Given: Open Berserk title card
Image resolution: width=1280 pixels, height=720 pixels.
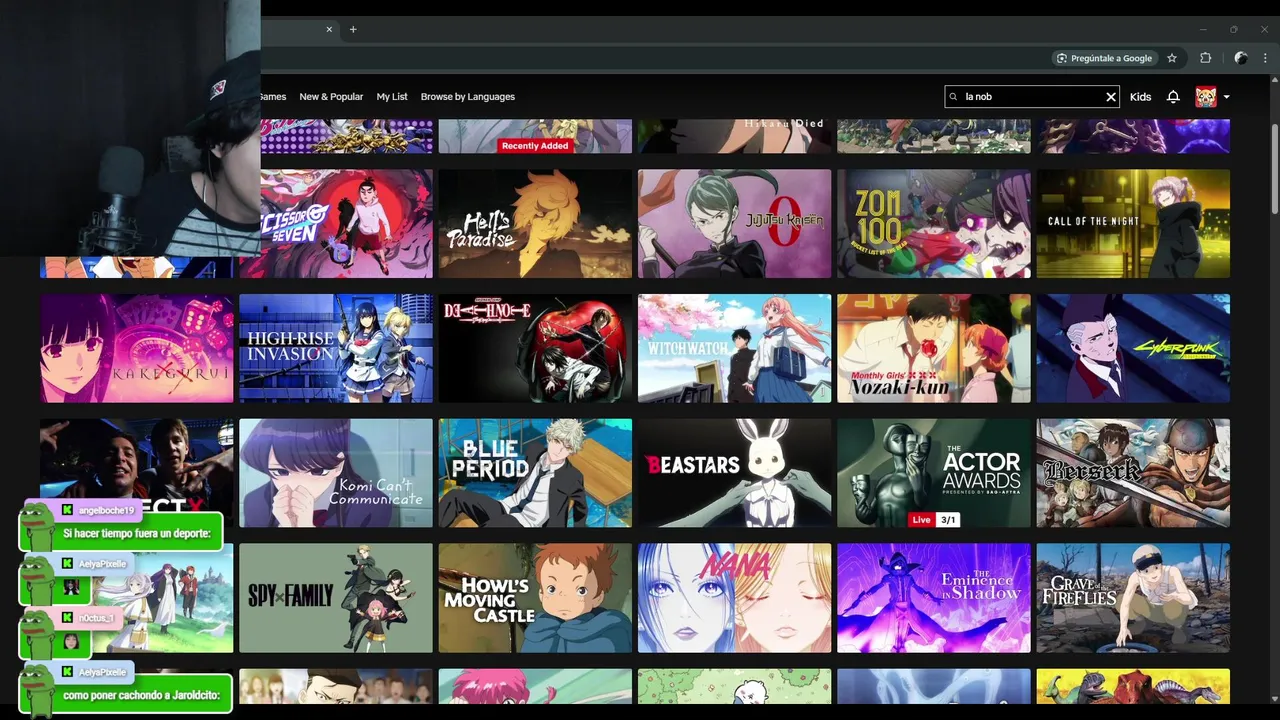Looking at the screenshot, I should [1133, 473].
